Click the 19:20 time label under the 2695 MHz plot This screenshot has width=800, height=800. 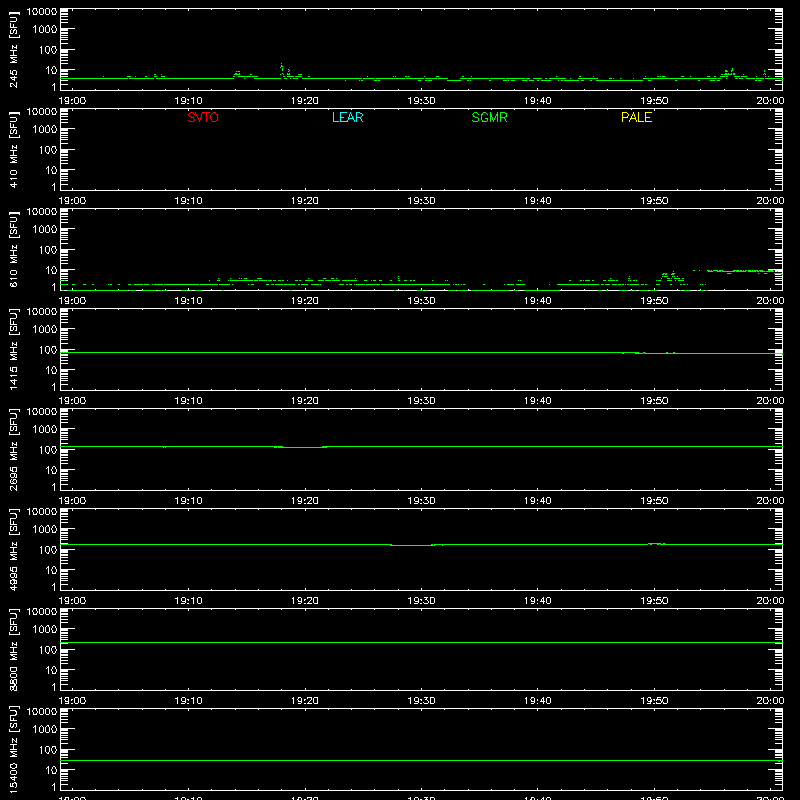coord(305,501)
